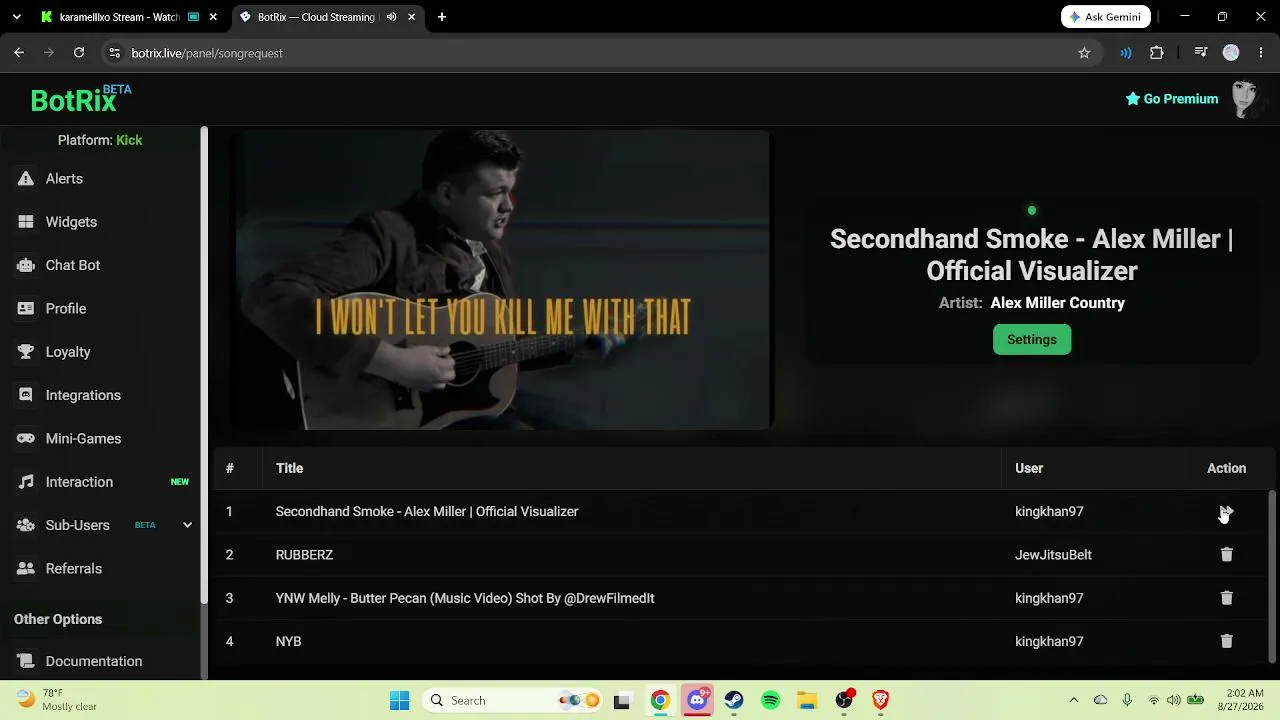The height and width of the screenshot is (720, 1280).
Task: Open Steam from the taskbar
Action: (x=734, y=700)
